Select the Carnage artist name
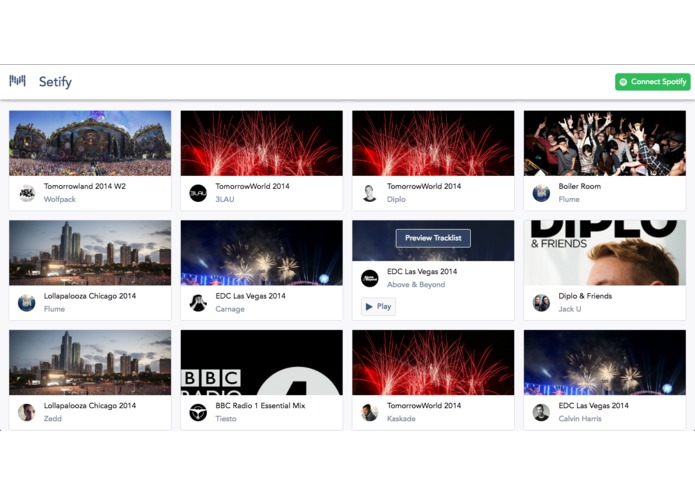The height and width of the screenshot is (494, 695). [230, 309]
